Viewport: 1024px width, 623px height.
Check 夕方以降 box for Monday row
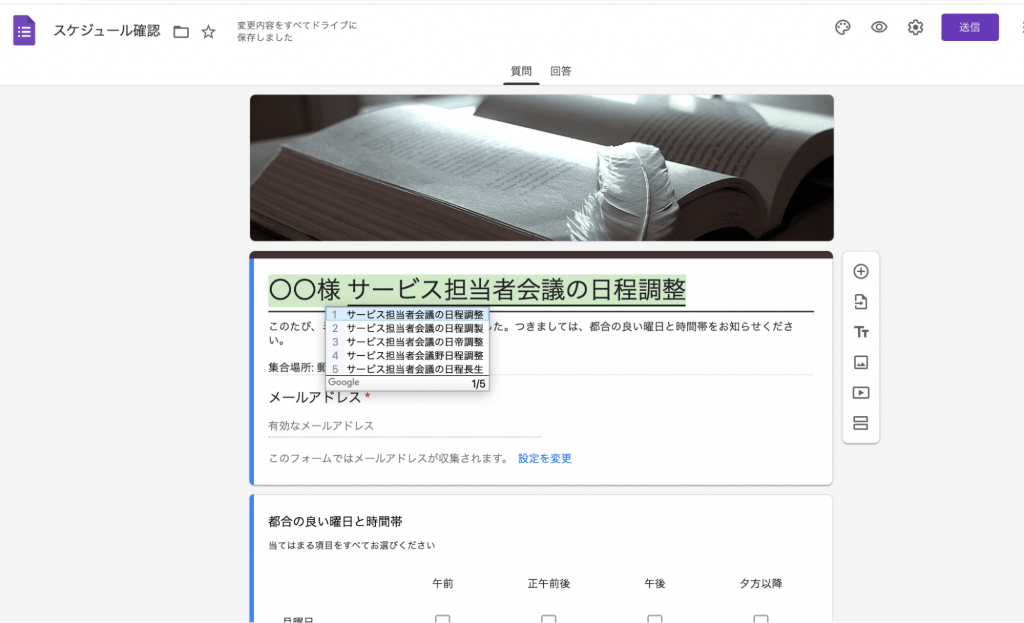(x=761, y=619)
